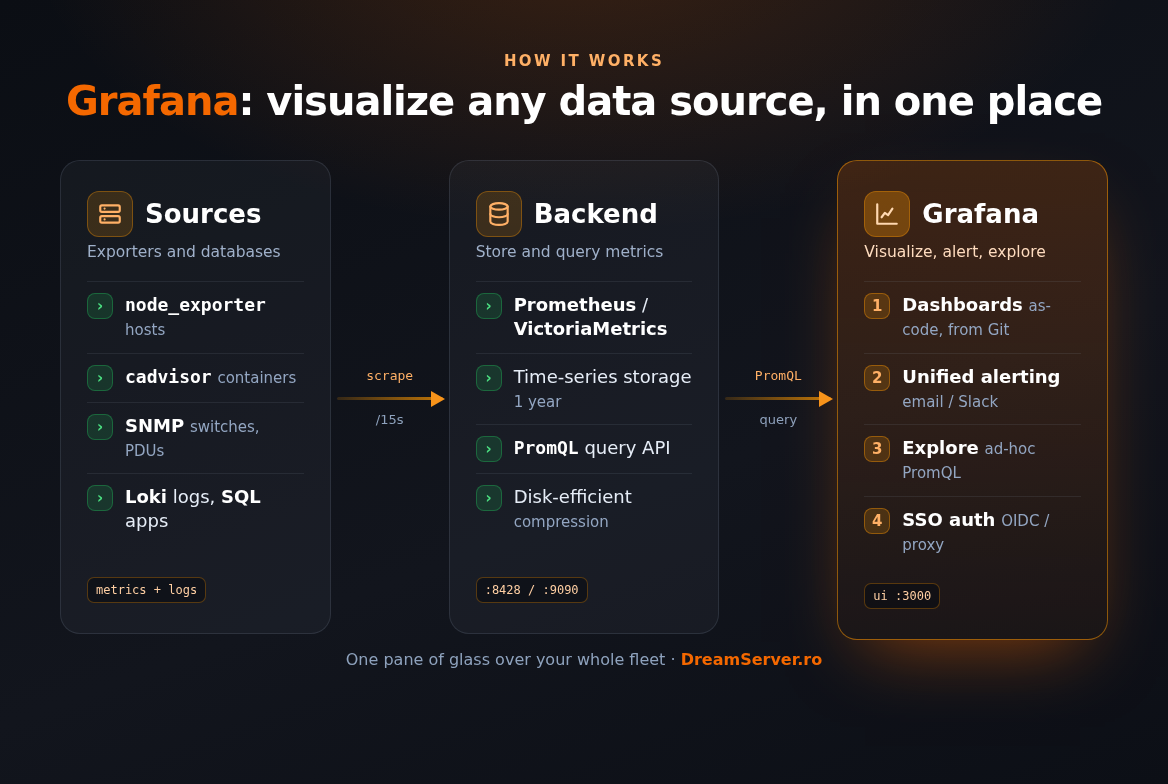
Task: Click the 'SNMP' text
Action: click(x=154, y=426)
